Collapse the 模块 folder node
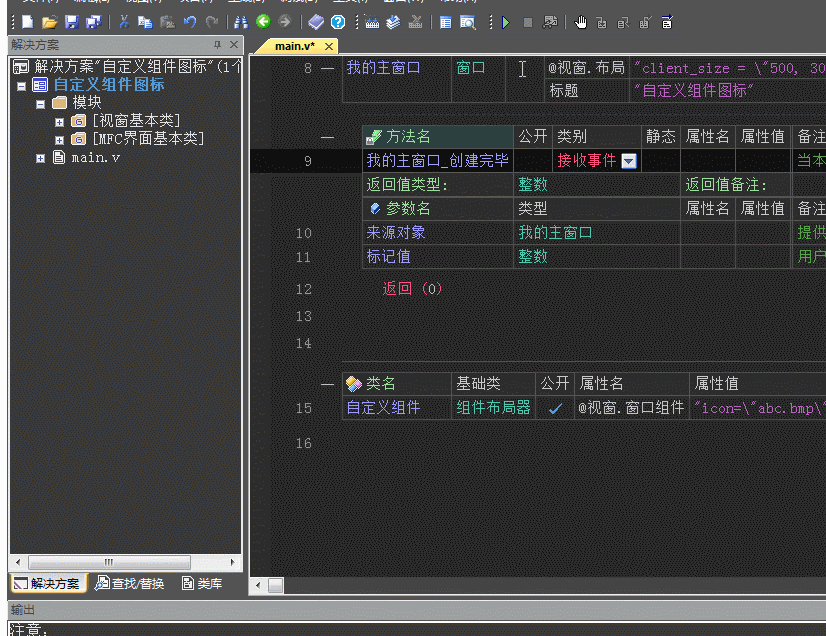The width and height of the screenshot is (826, 636). [x=41, y=104]
